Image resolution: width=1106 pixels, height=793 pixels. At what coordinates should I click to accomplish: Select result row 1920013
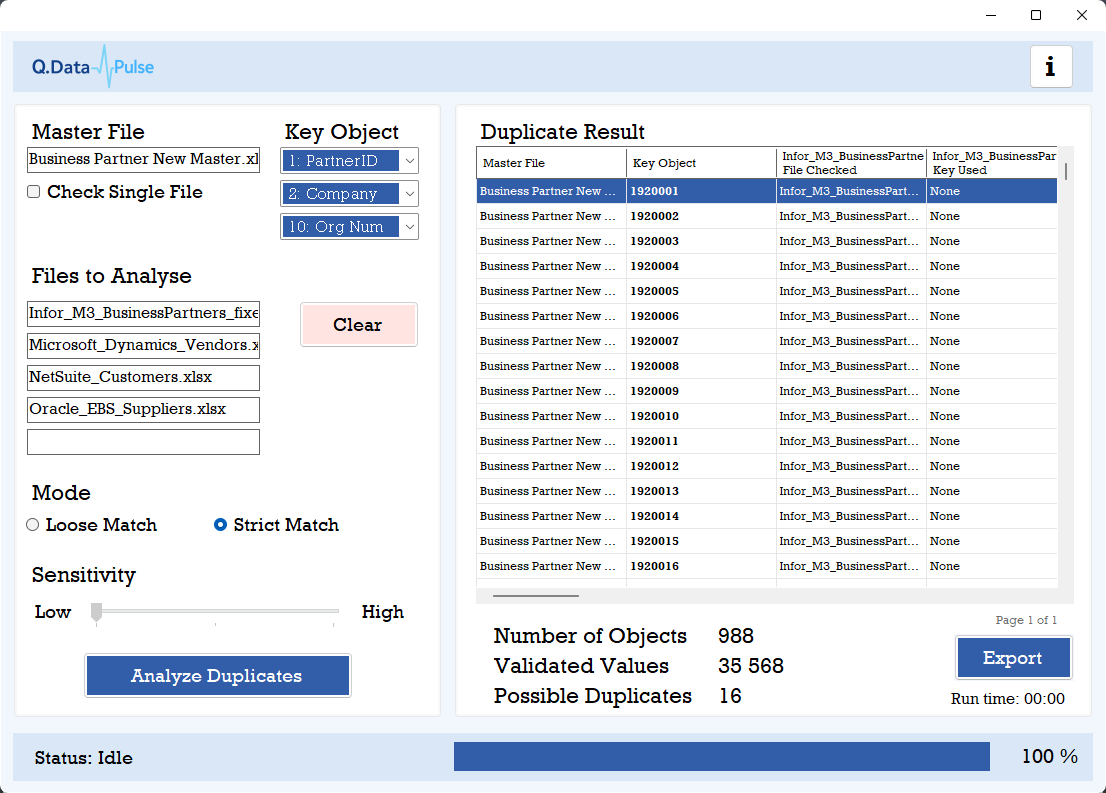[767, 492]
